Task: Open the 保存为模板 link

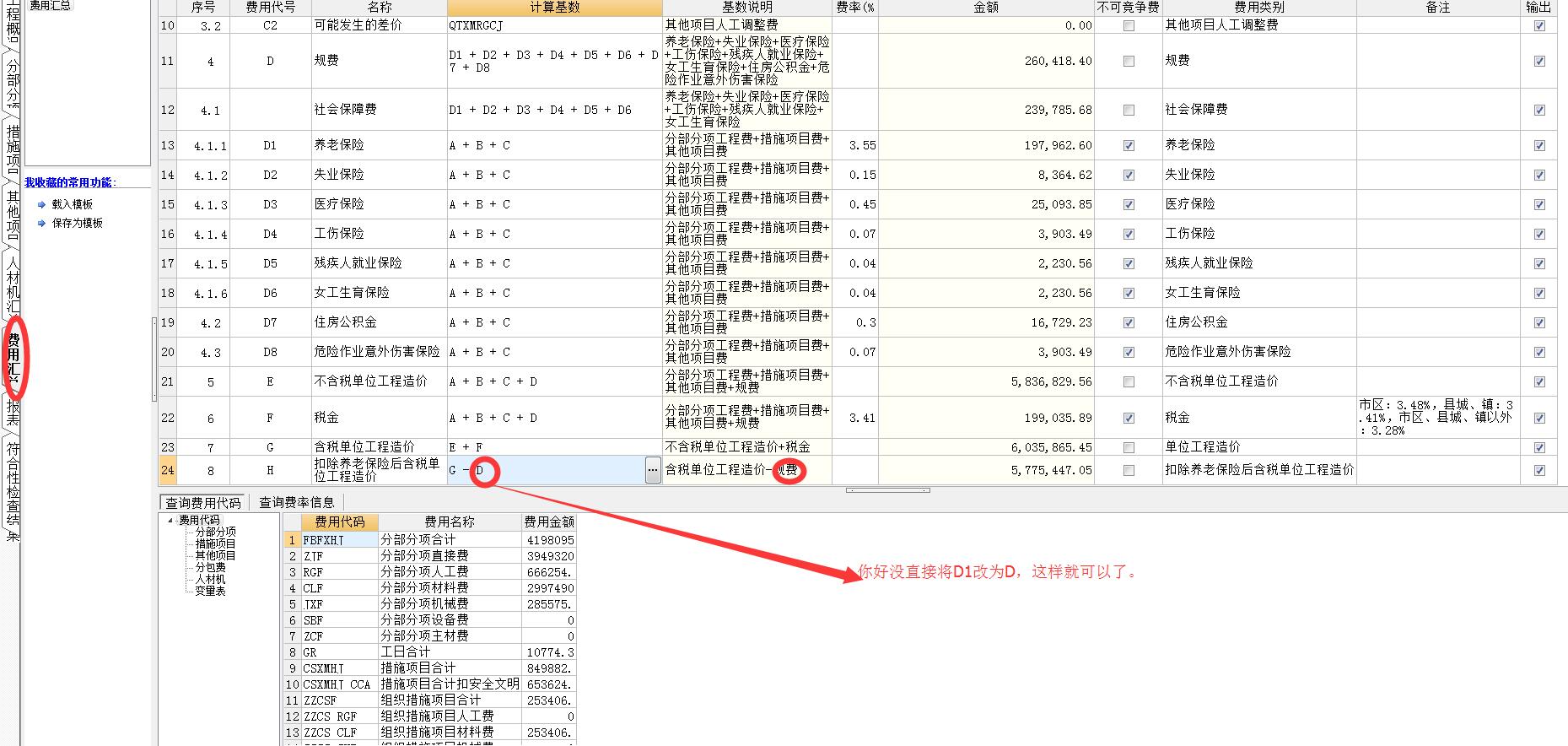Action: (78, 223)
